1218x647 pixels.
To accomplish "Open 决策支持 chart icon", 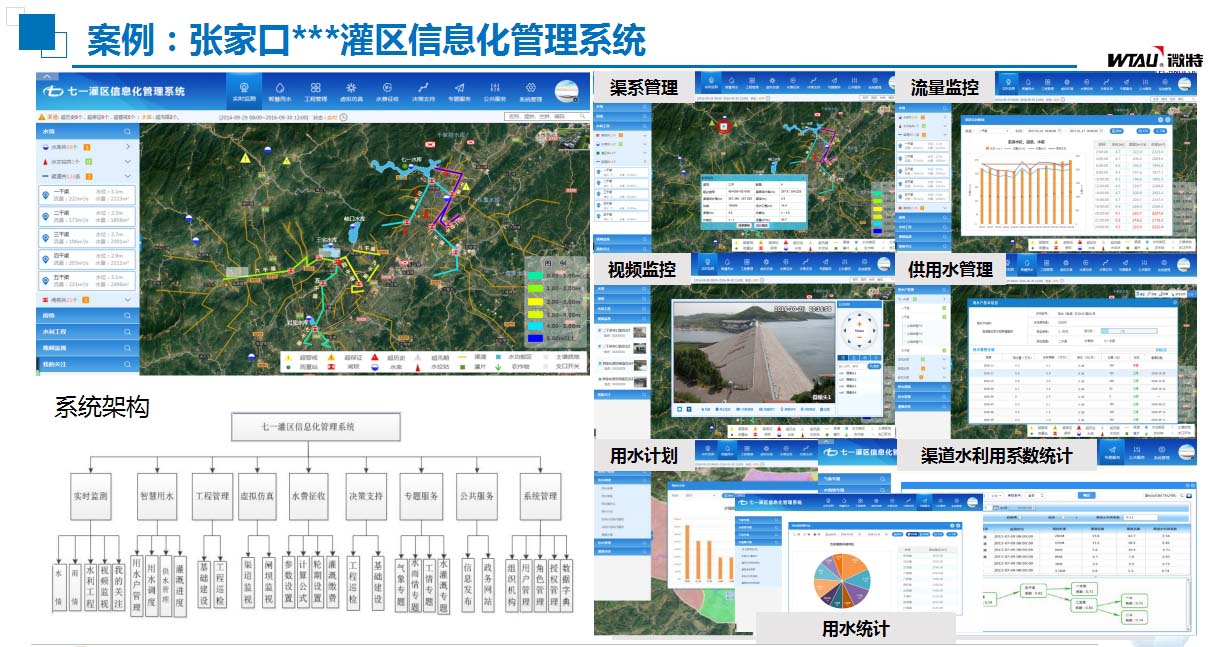I will [x=423, y=88].
